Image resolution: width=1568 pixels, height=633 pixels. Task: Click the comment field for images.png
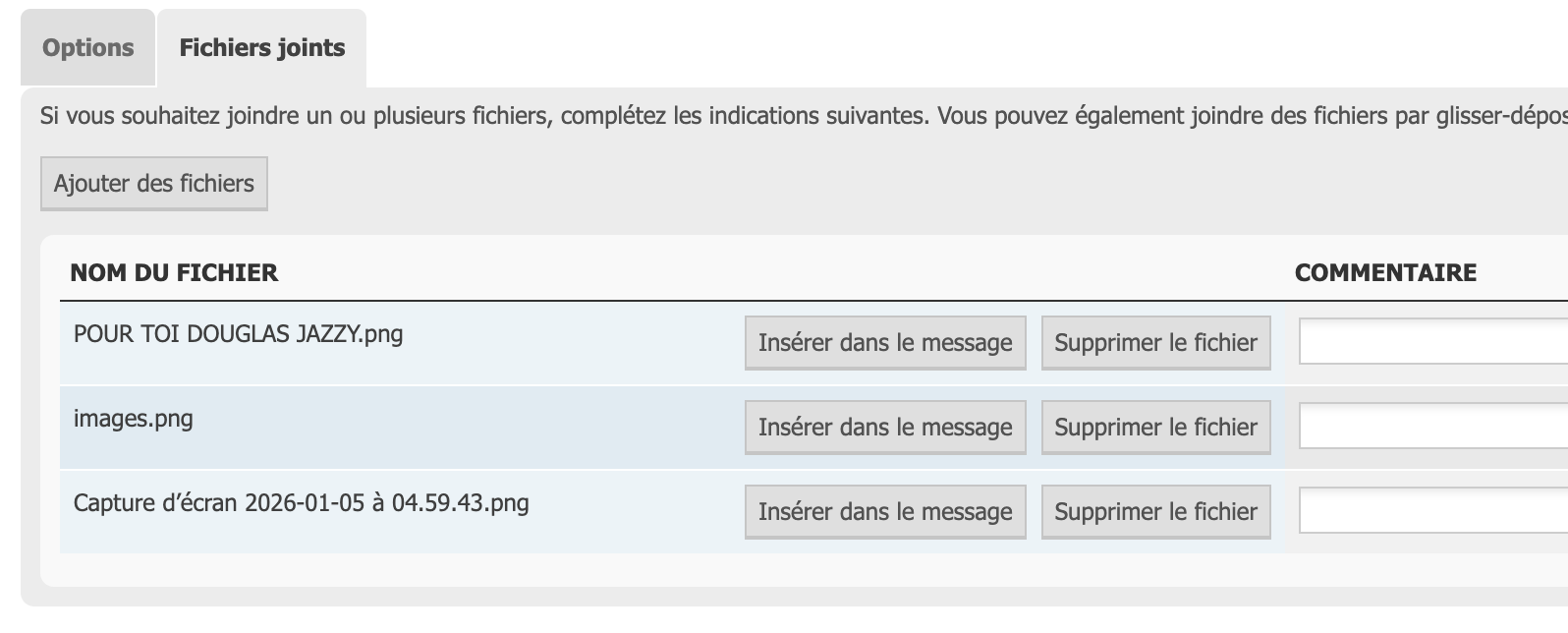click(1432, 428)
